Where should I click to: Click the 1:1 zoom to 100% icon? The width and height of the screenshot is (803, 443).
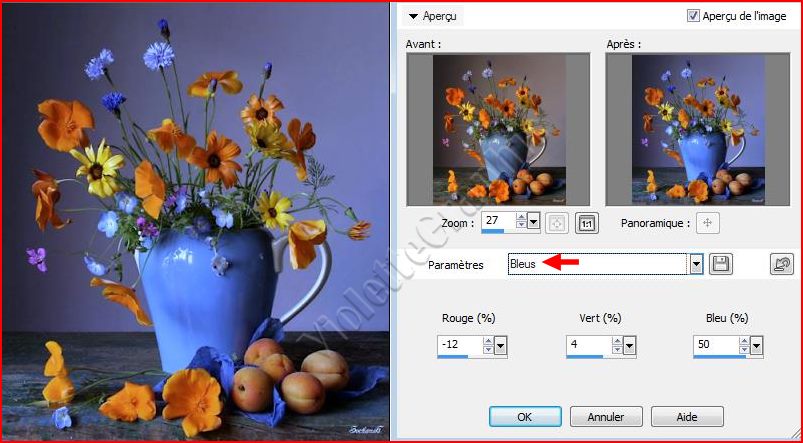[587, 223]
